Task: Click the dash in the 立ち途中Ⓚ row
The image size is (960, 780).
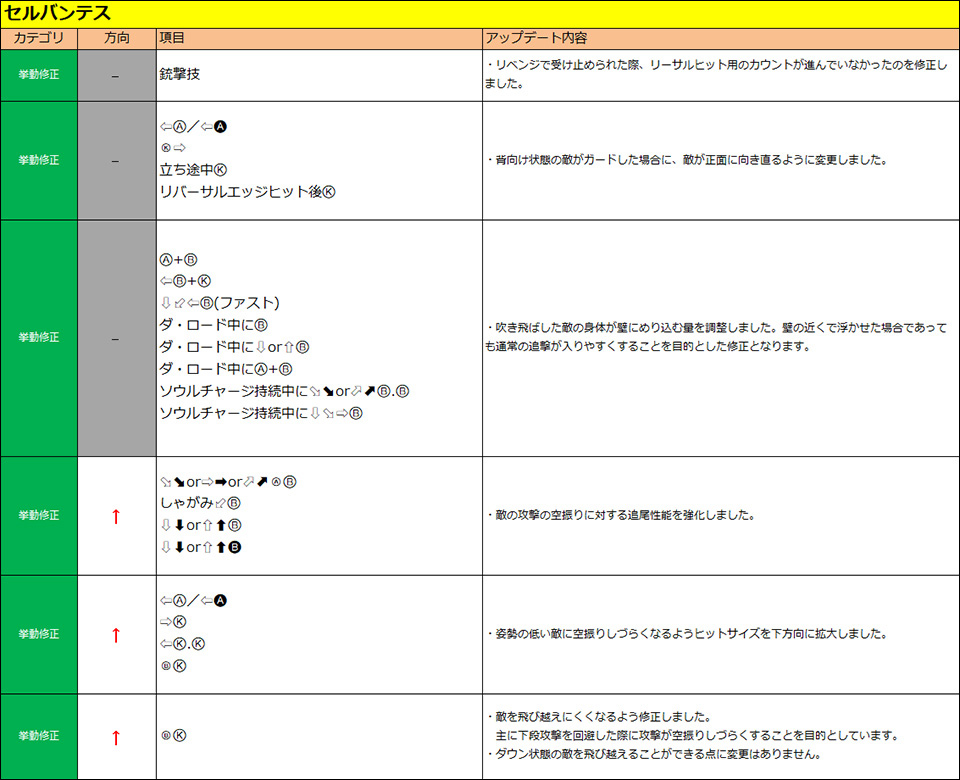Action: (x=116, y=160)
